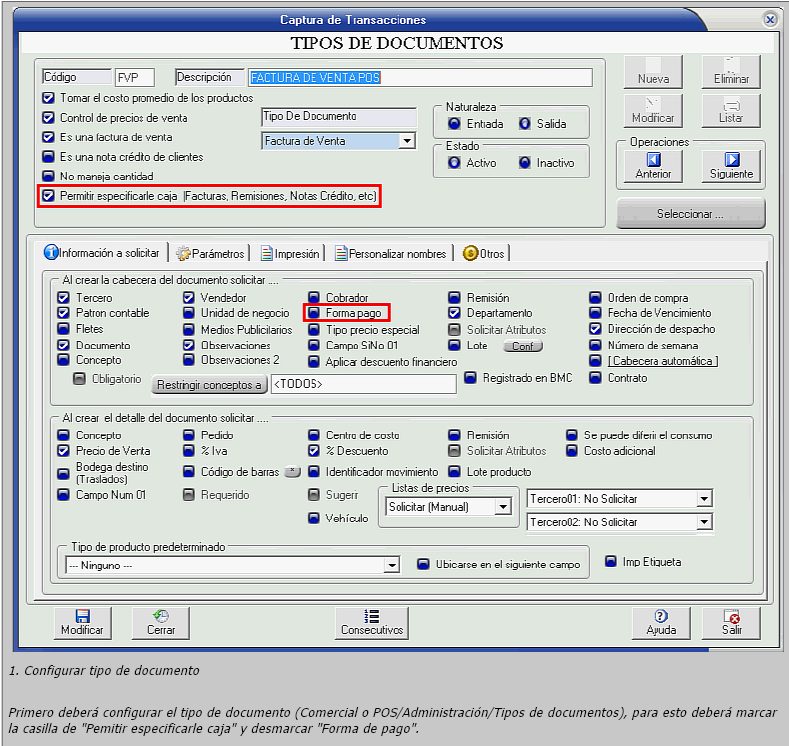Image resolution: width=789 pixels, height=746 pixels.
Task: Click the Listar printer button
Action: (x=731, y=110)
